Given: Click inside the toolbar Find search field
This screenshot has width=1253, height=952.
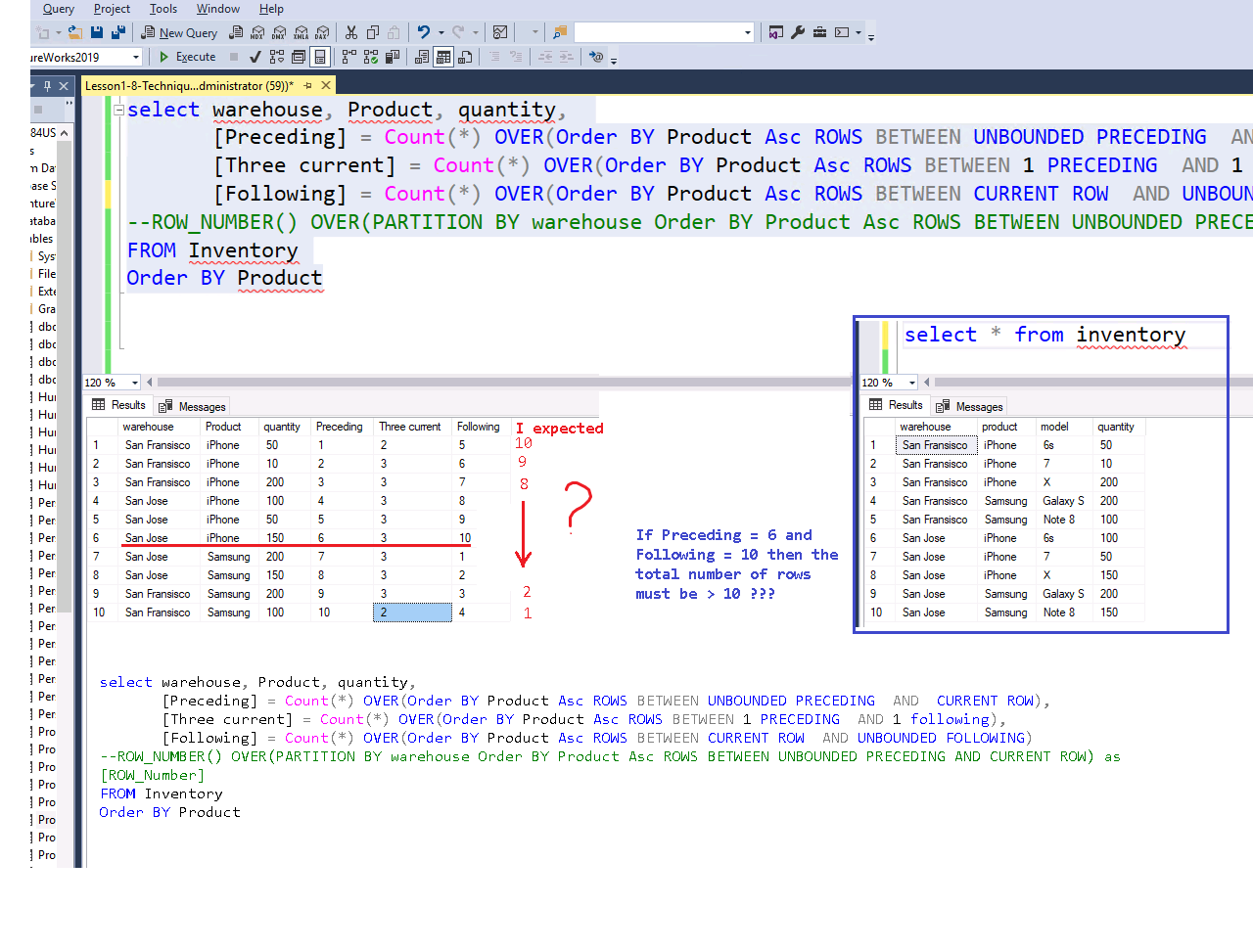Looking at the screenshot, I should coord(658,32).
